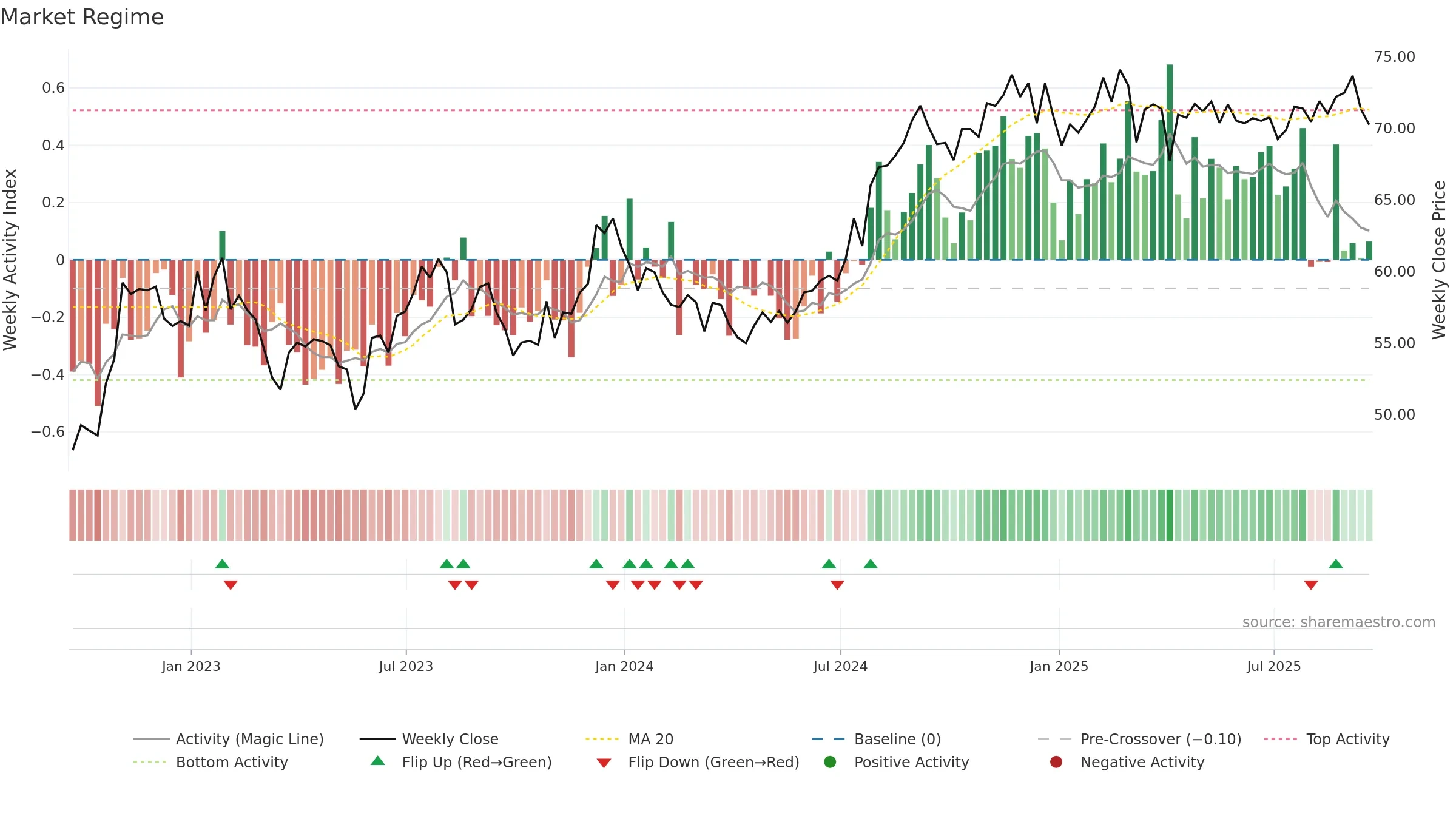
Task: Select the only flip up triangle in 2025
Action: coord(1336,564)
